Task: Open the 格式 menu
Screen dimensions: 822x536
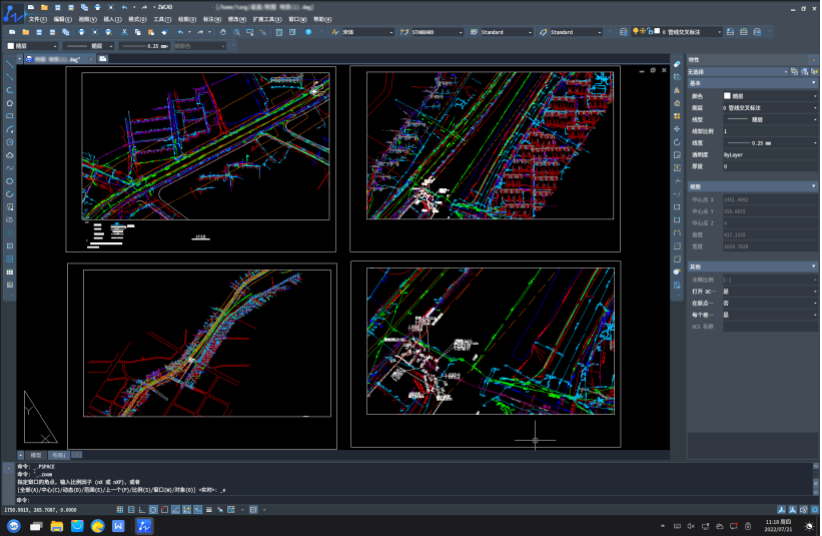Action: [x=137, y=19]
